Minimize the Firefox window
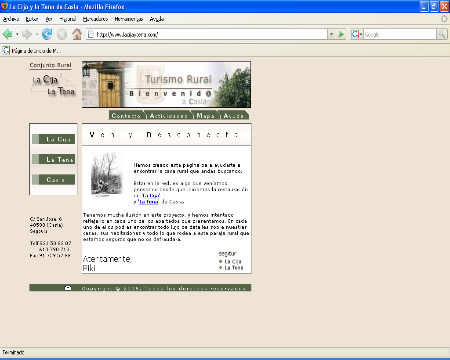 (424, 6)
